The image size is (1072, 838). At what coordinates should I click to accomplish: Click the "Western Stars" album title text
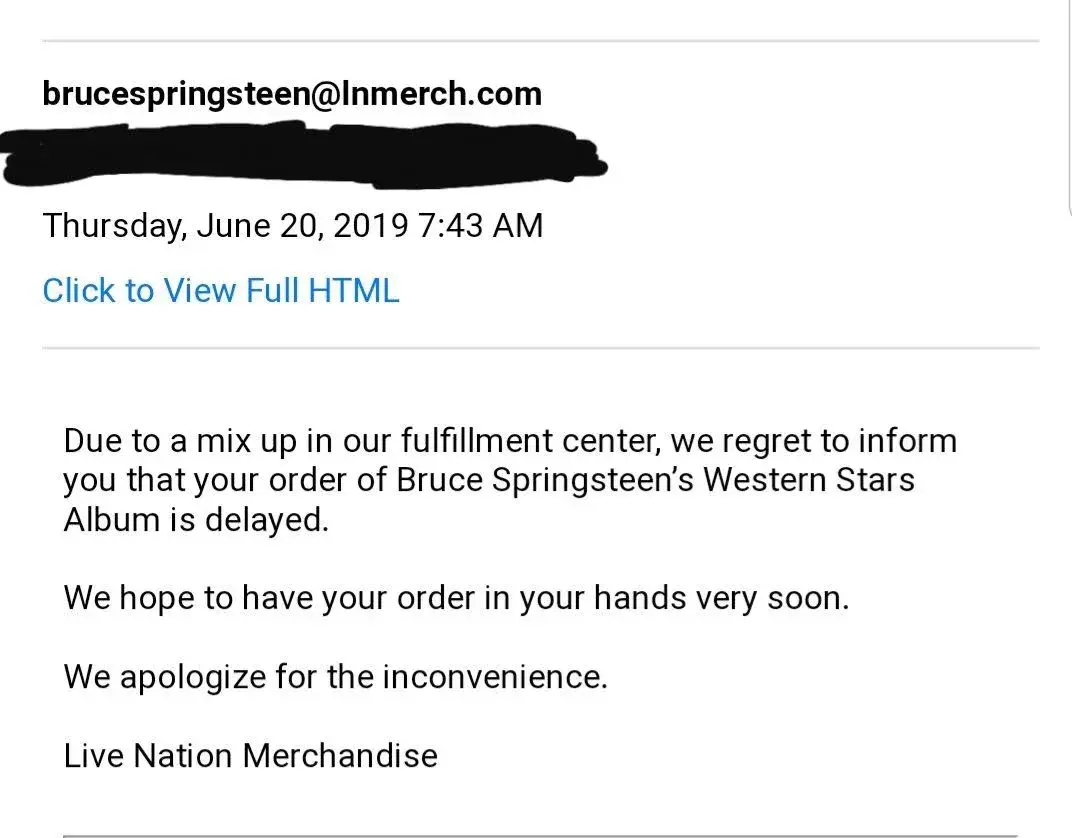808,481
